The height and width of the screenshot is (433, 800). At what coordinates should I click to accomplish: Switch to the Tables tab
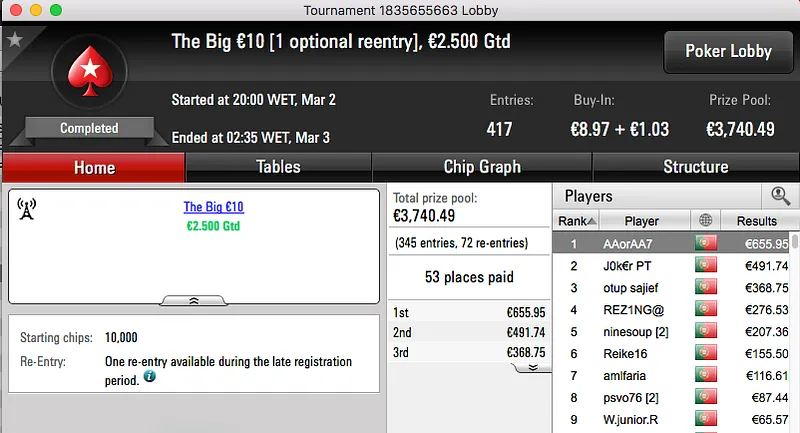pos(278,167)
